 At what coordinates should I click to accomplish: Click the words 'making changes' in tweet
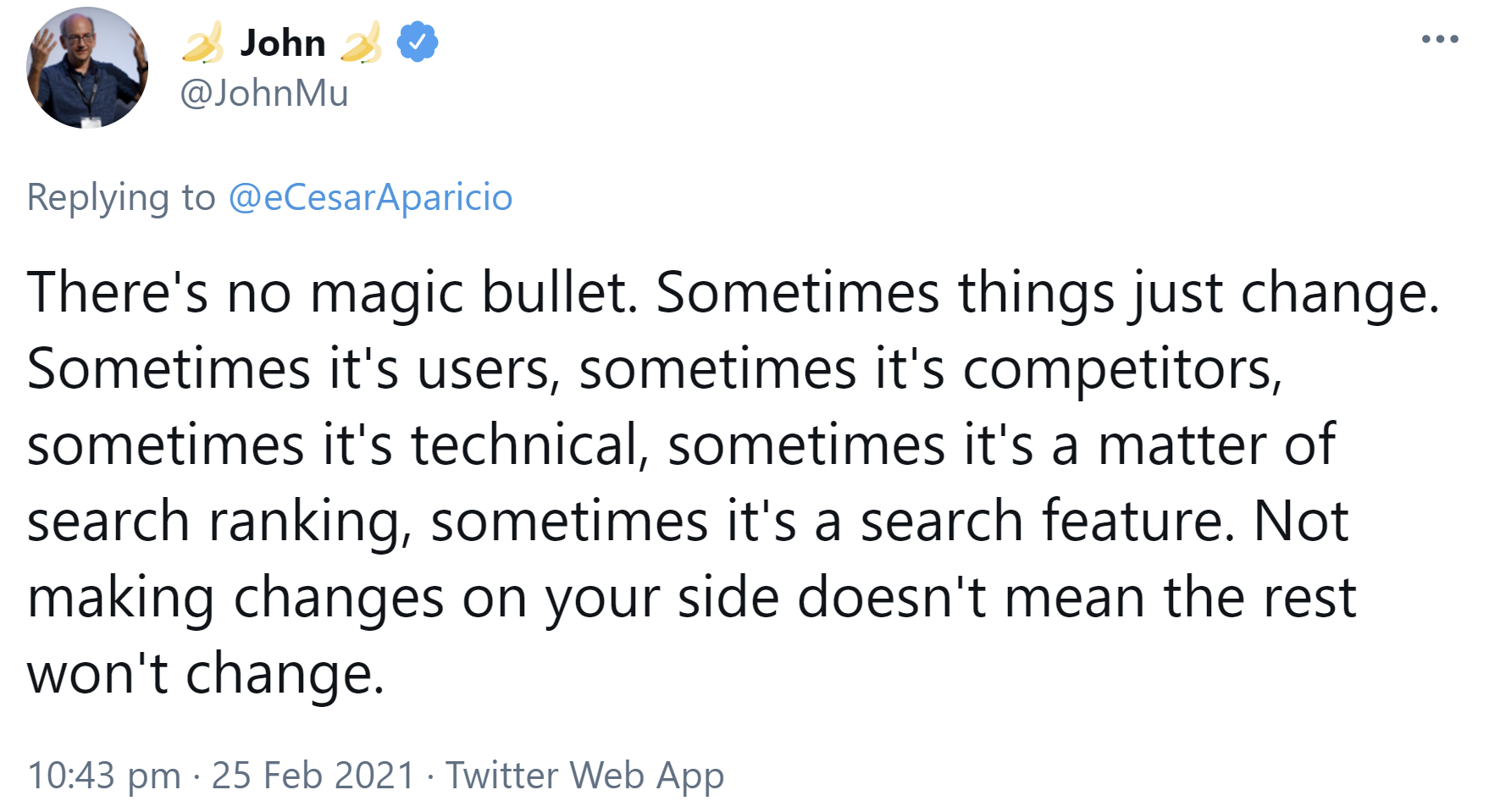pos(235,598)
